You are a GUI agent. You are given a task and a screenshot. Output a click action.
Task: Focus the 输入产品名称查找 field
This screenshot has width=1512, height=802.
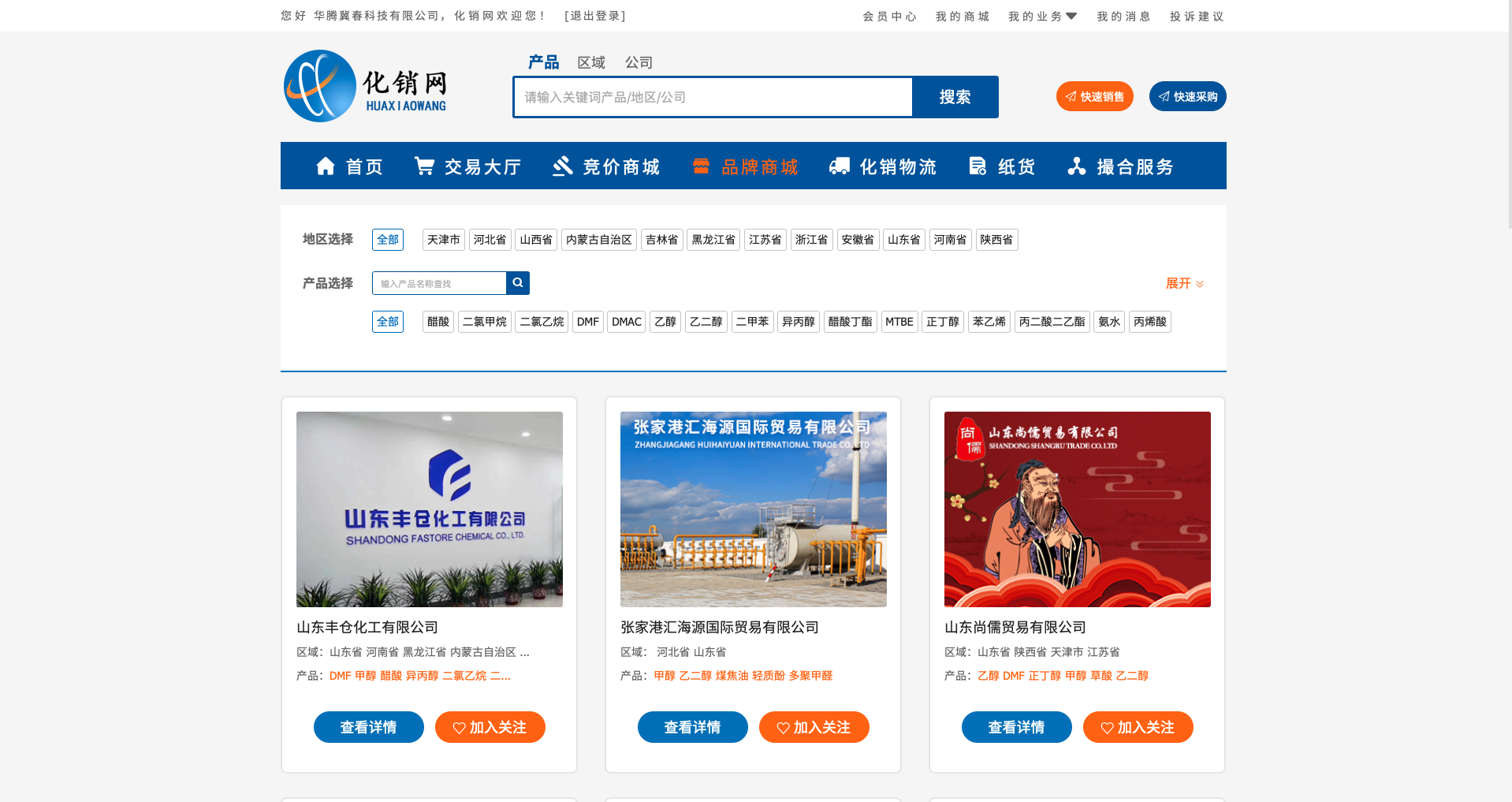[x=439, y=283]
